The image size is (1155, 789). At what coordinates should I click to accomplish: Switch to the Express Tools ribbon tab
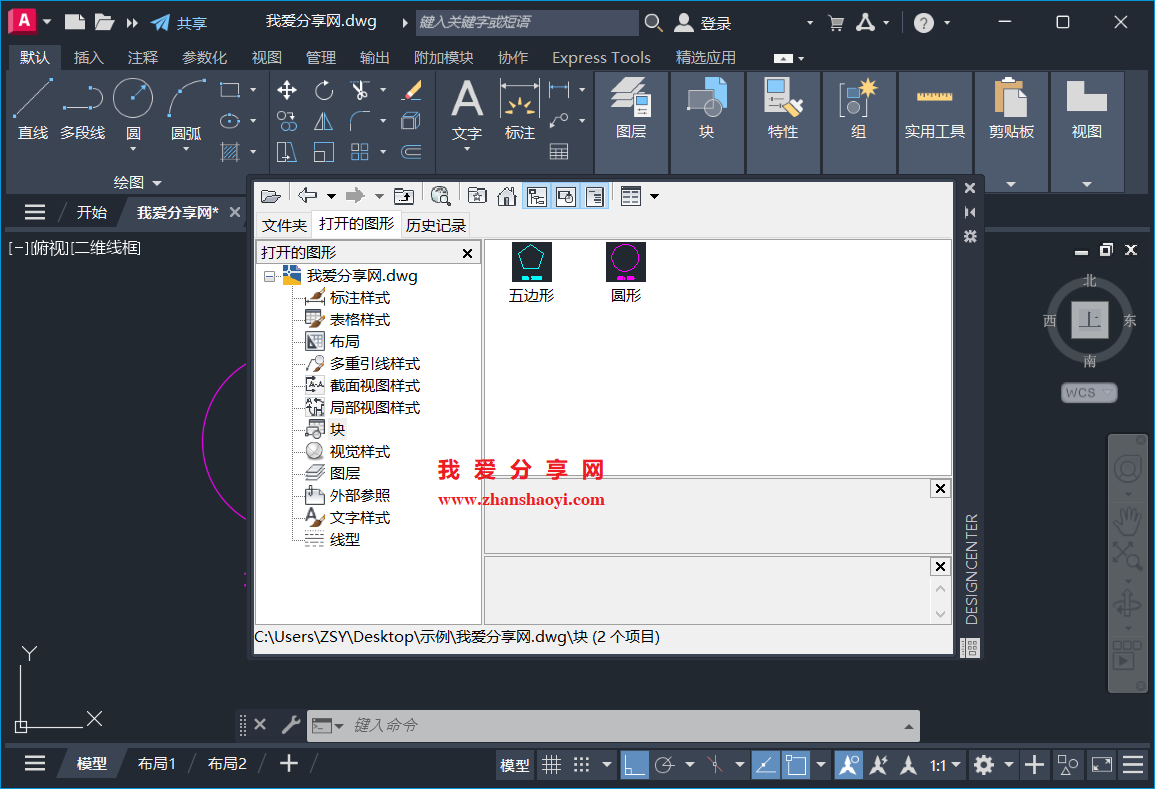point(601,57)
